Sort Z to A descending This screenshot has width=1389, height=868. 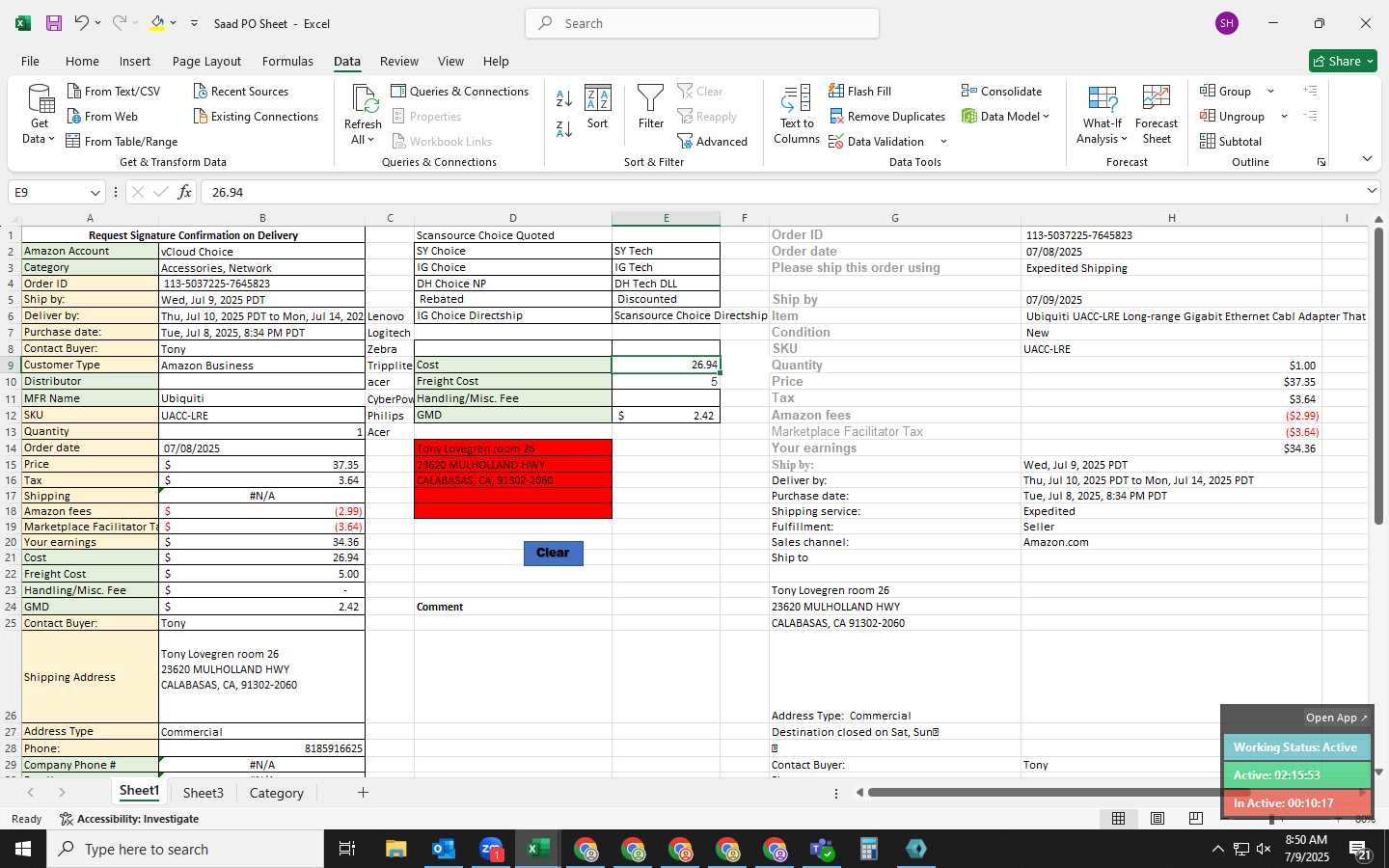564,128
